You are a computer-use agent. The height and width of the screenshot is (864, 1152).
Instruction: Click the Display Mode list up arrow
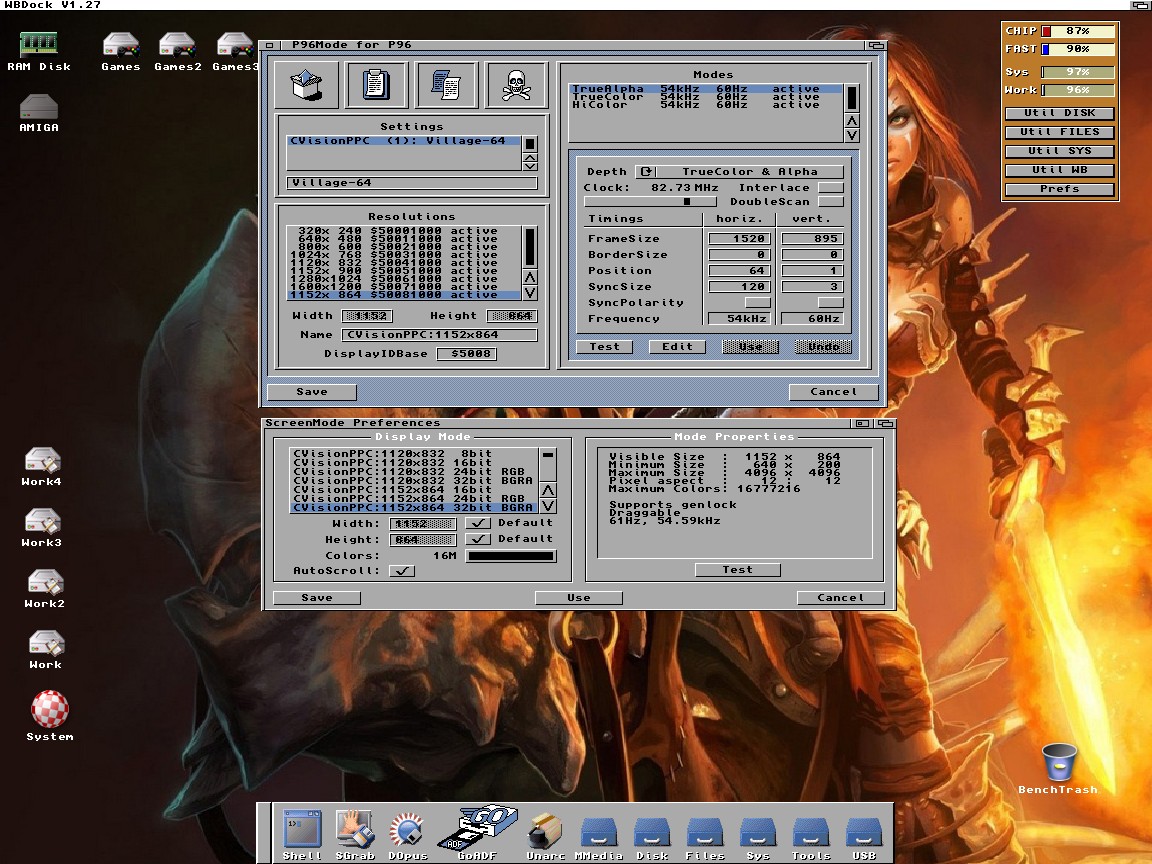point(548,490)
